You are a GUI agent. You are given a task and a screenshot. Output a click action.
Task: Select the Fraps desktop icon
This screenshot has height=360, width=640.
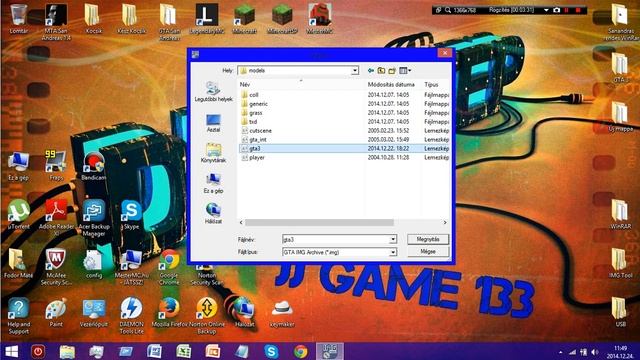pyautogui.click(x=56, y=165)
